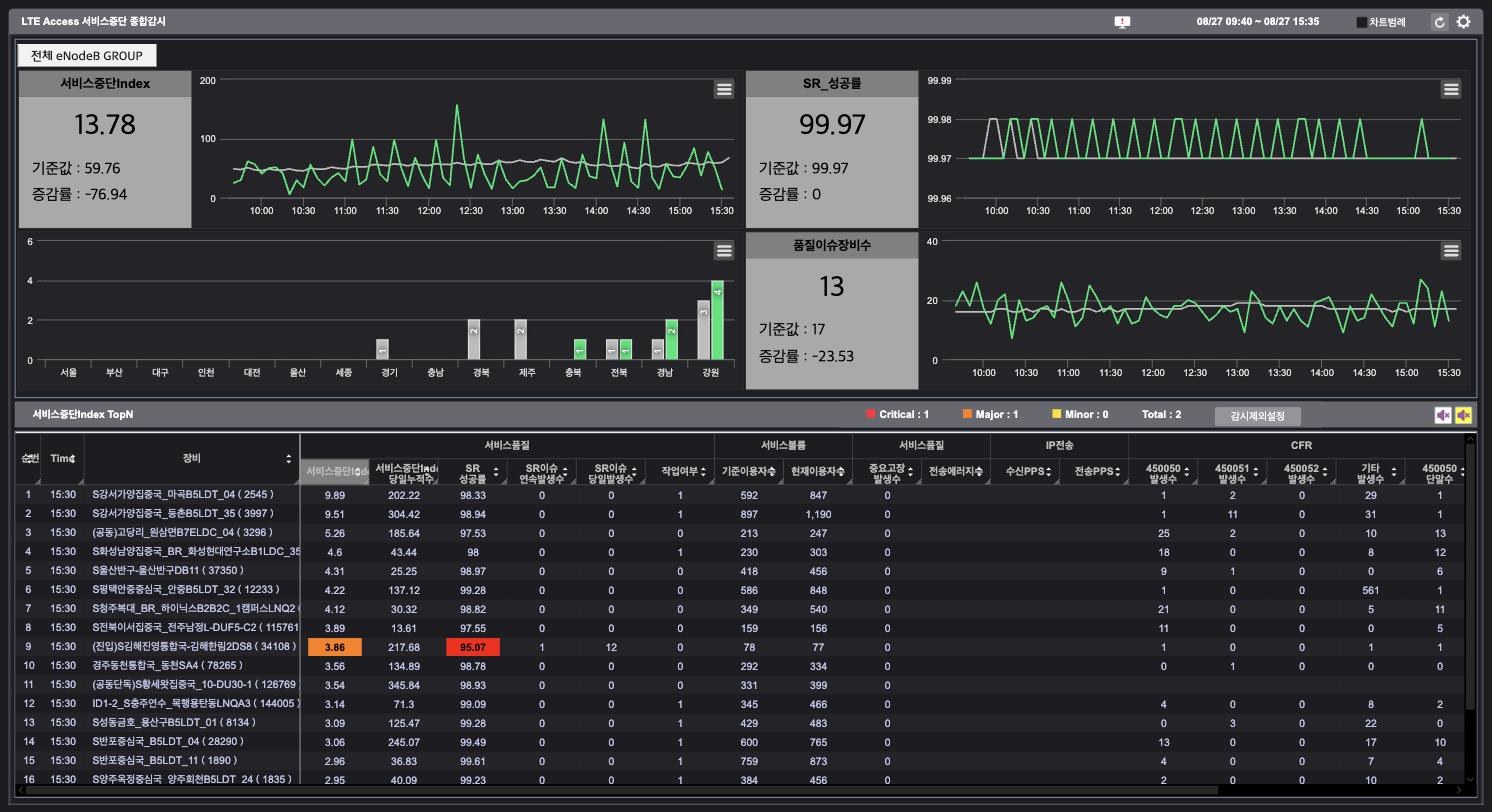Open the settings gear
This screenshot has height=812, width=1492.
(x=1464, y=22)
